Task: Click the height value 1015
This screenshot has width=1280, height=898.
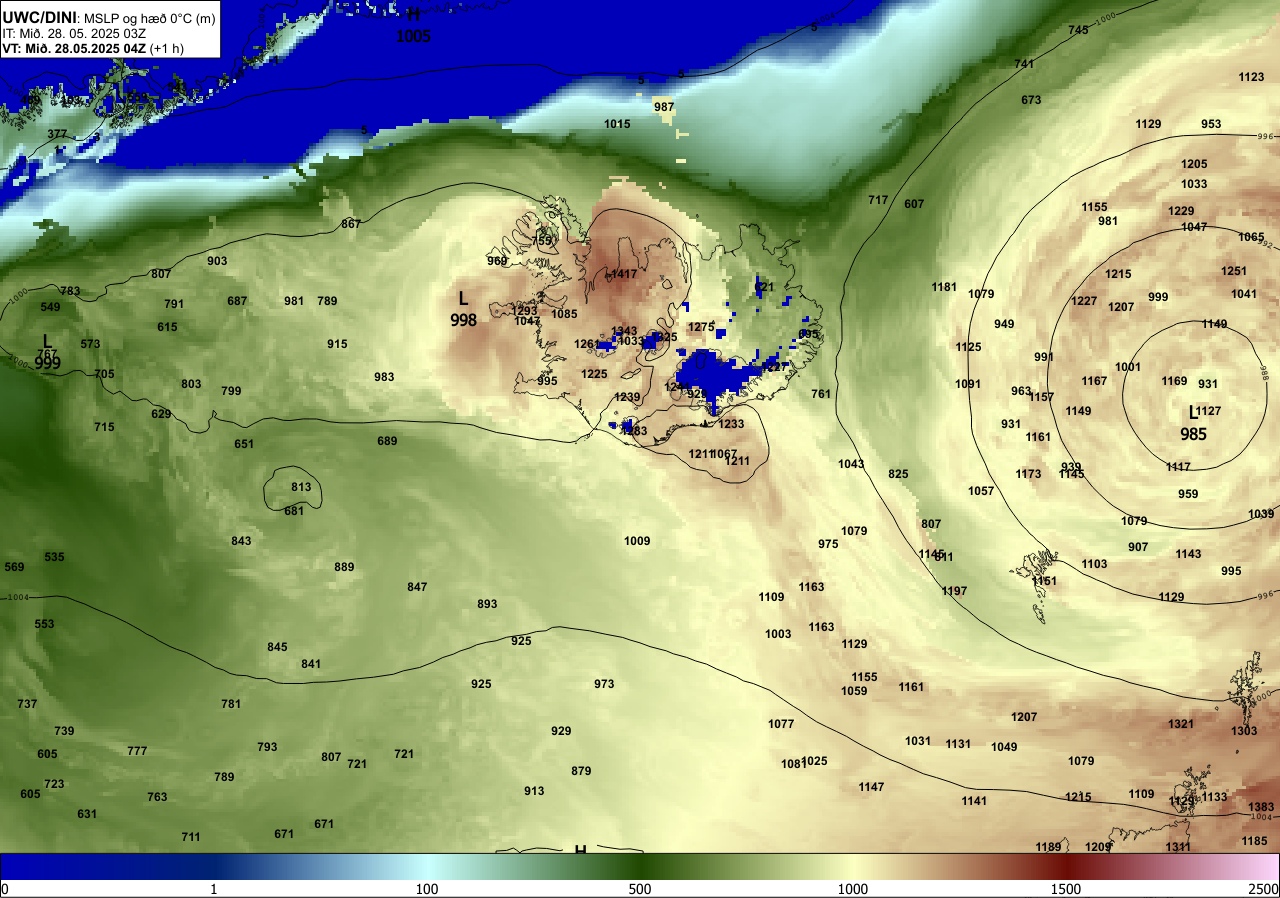Action: pyautogui.click(x=617, y=124)
